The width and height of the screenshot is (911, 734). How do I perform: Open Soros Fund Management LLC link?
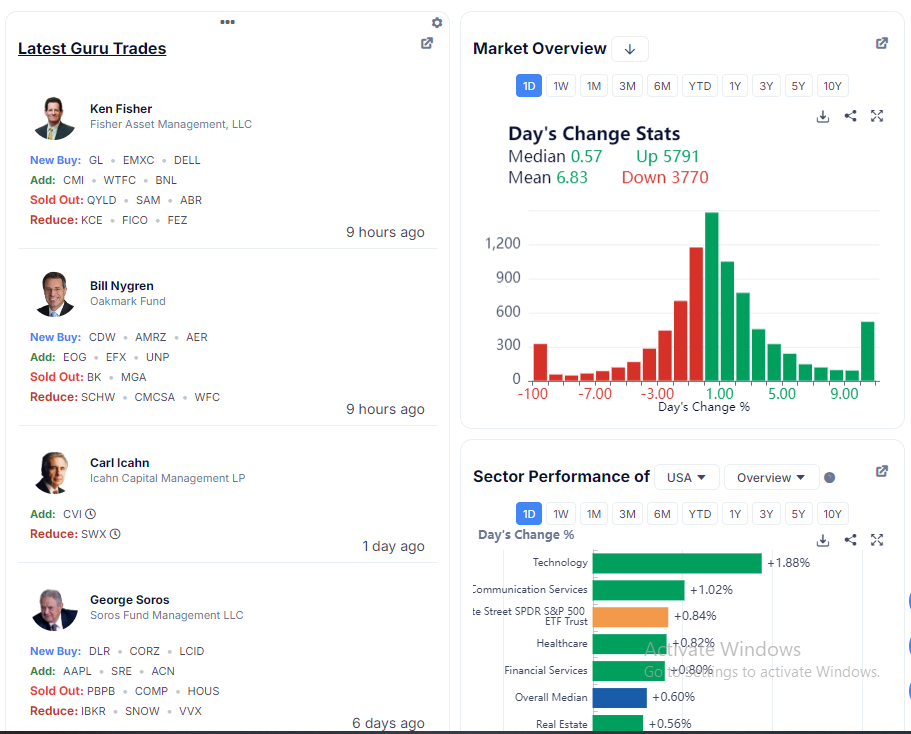pos(167,615)
